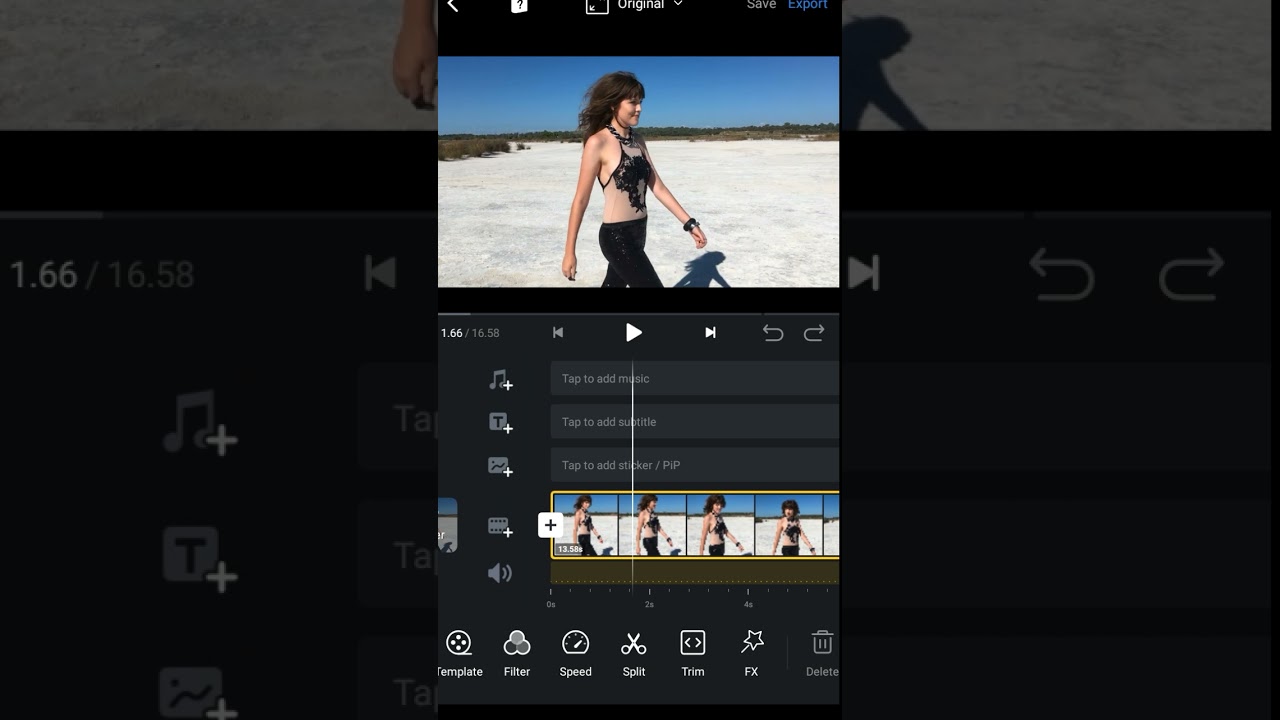Open the Trim tool
The width and height of the screenshot is (1280, 720).
pos(693,654)
